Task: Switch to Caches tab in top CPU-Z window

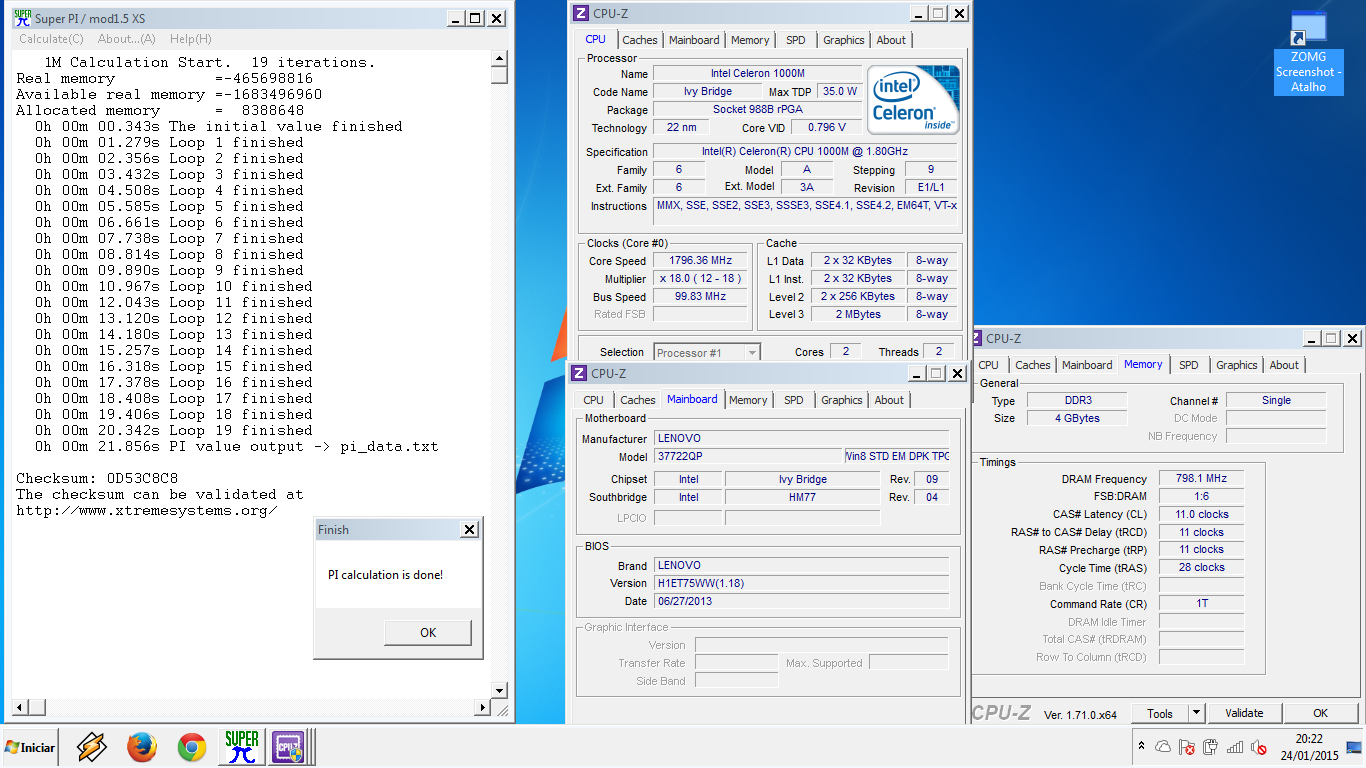Action: [640, 40]
